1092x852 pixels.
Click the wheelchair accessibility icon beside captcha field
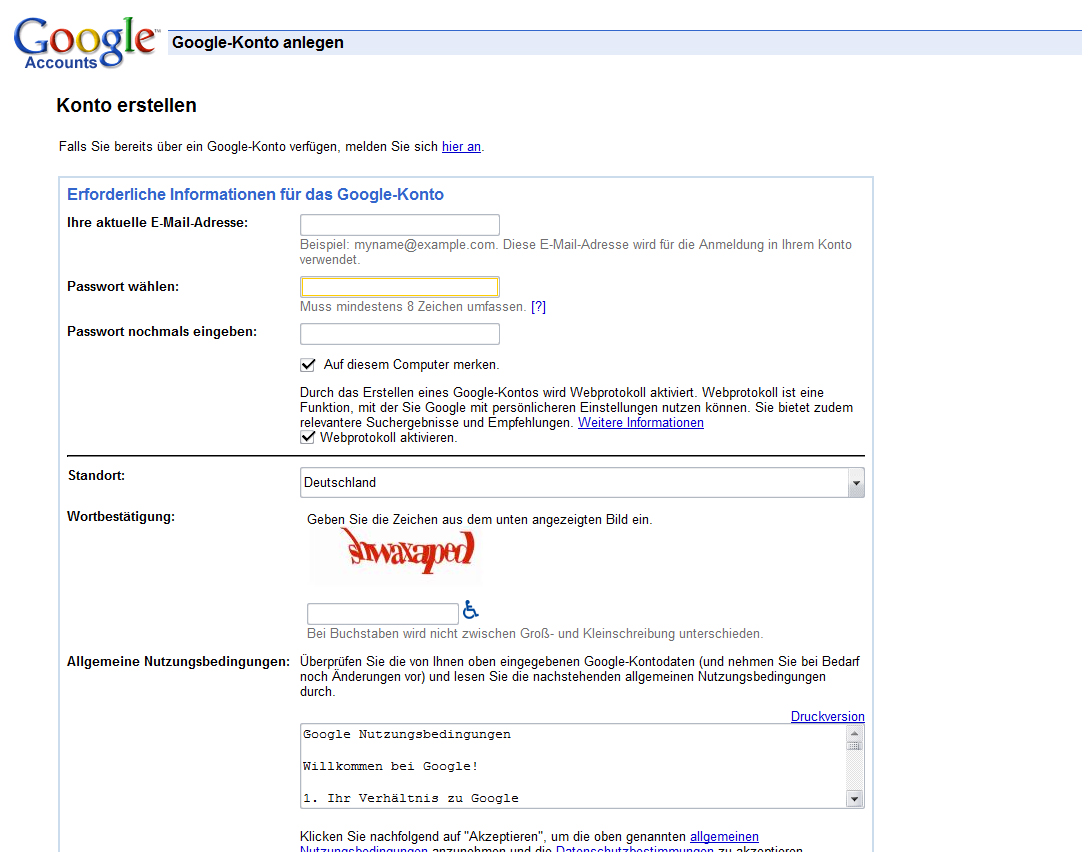click(471, 610)
